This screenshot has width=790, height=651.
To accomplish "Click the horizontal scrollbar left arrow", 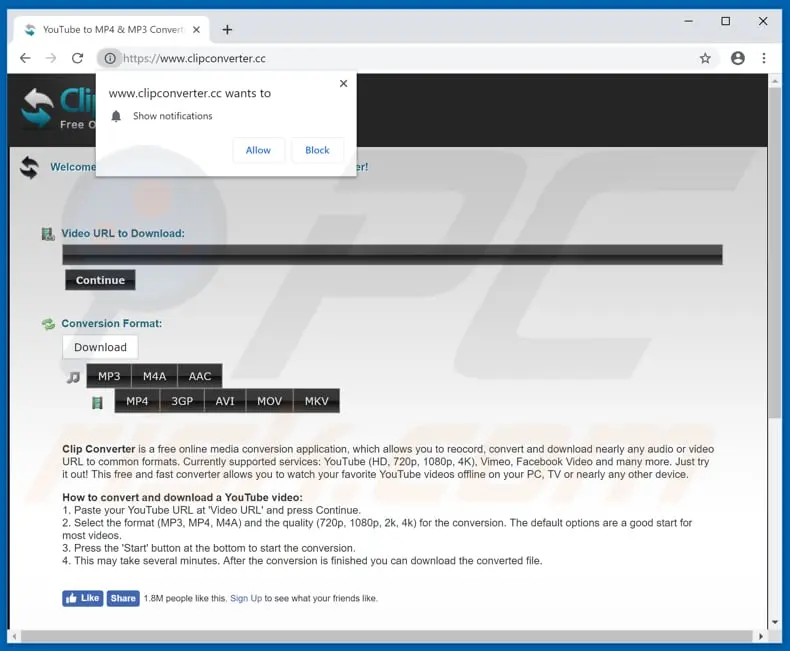I will pyautogui.click(x=14, y=636).
